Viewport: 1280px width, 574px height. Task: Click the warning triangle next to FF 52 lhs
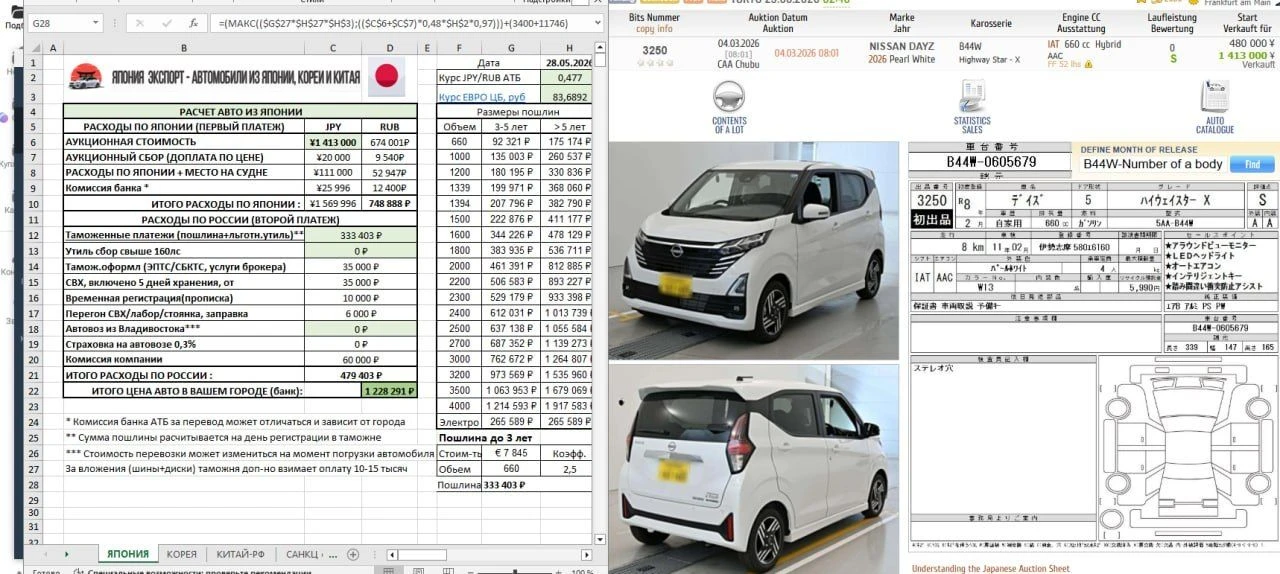click(x=1088, y=64)
